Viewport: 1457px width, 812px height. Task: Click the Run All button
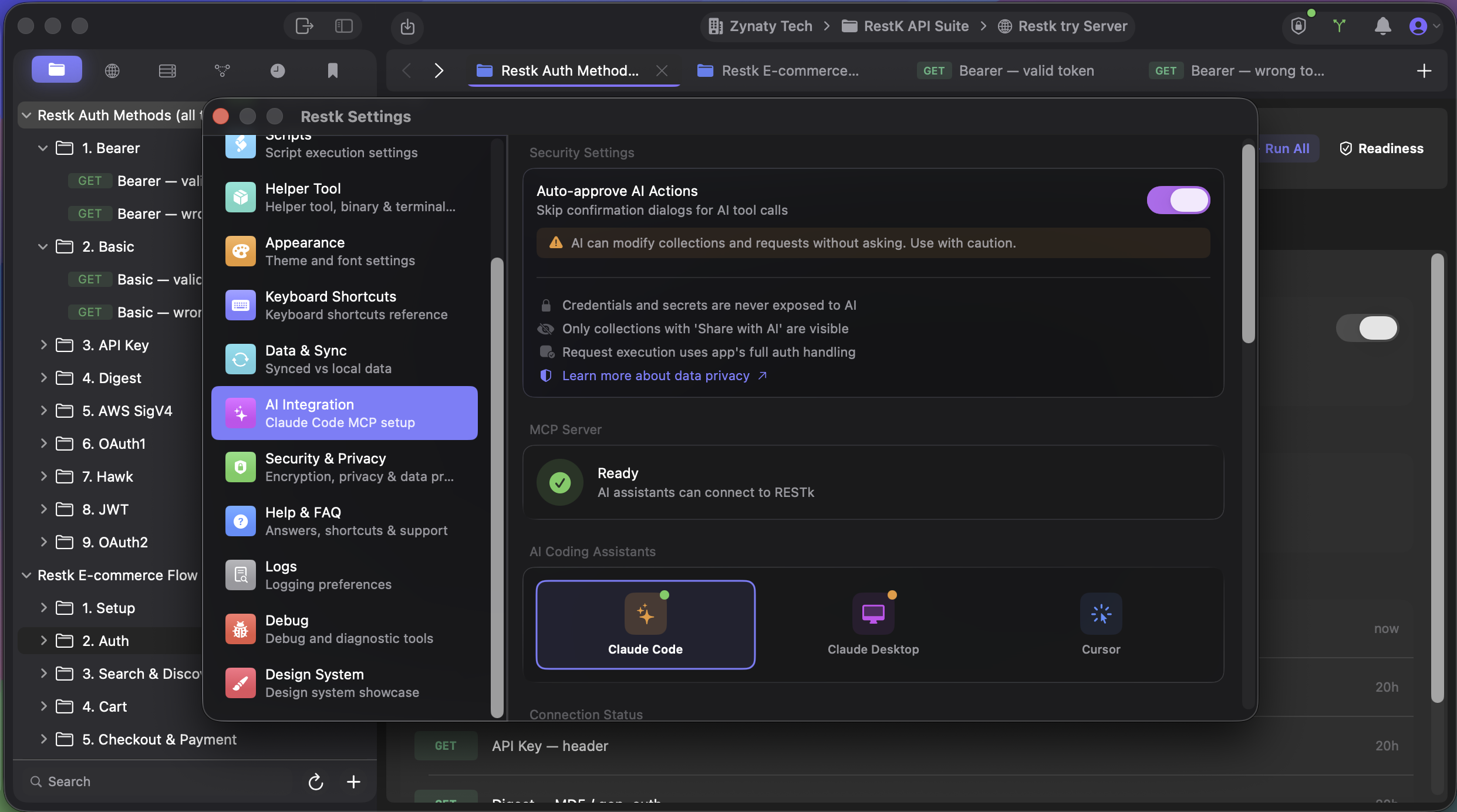click(1287, 148)
